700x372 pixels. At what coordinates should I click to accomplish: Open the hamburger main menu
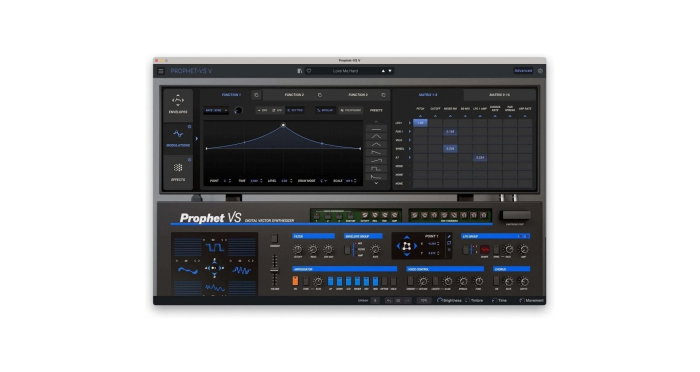pos(161,71)
